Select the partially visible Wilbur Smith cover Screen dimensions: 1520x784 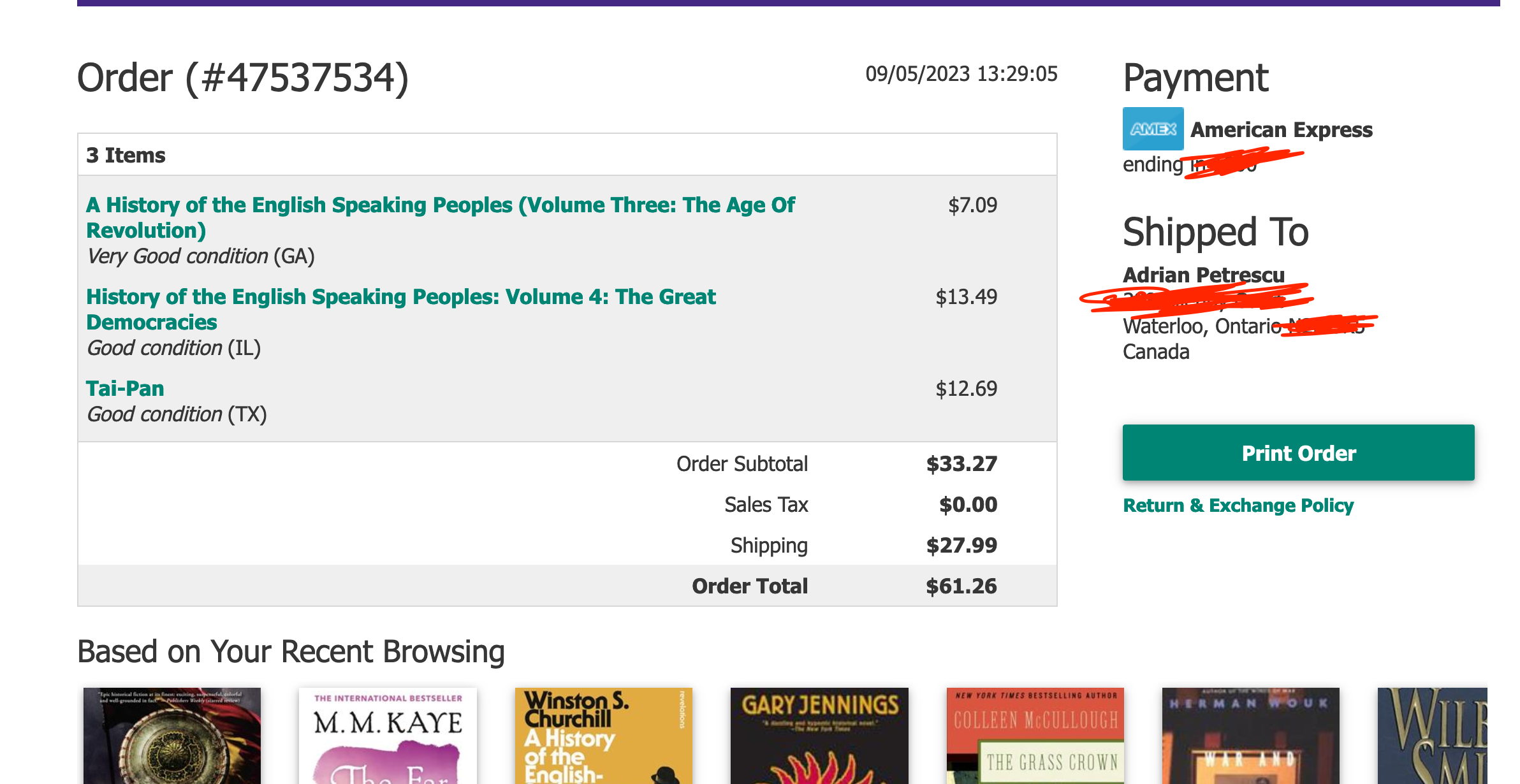coord(1433,736)
